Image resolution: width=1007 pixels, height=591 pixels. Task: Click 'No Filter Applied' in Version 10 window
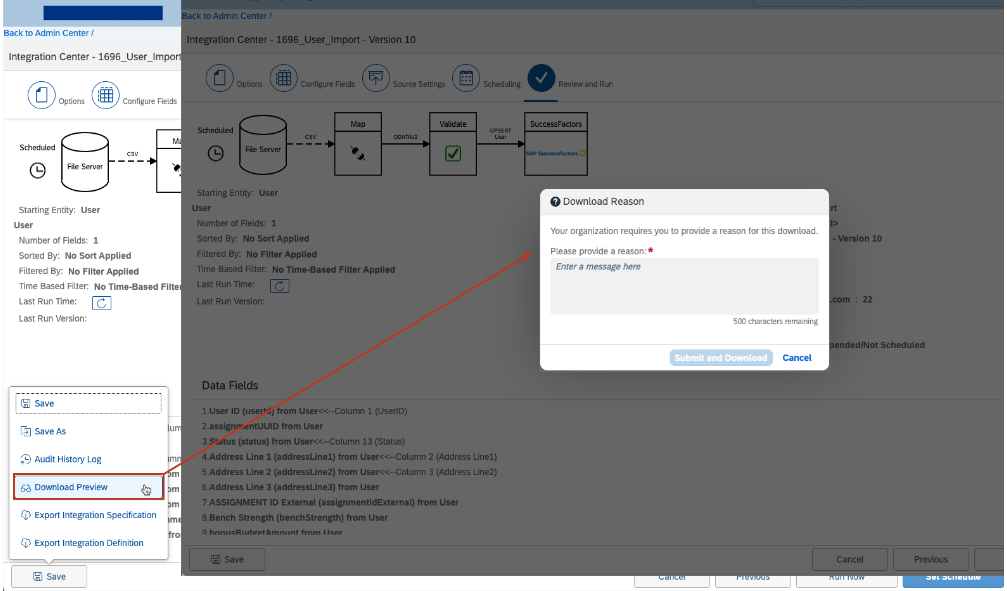pos(281,254)
